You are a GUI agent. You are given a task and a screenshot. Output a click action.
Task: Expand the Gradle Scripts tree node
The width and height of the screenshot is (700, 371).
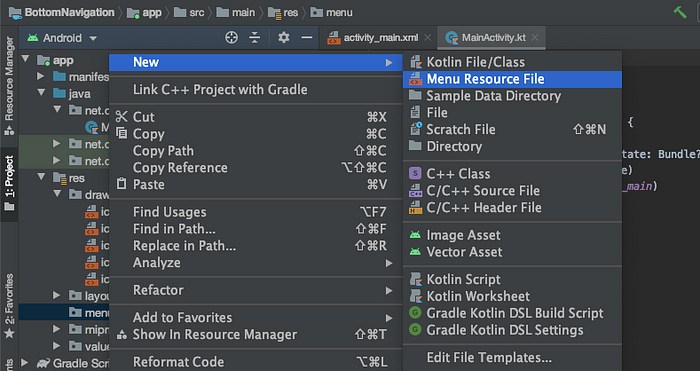coord(25,363)
